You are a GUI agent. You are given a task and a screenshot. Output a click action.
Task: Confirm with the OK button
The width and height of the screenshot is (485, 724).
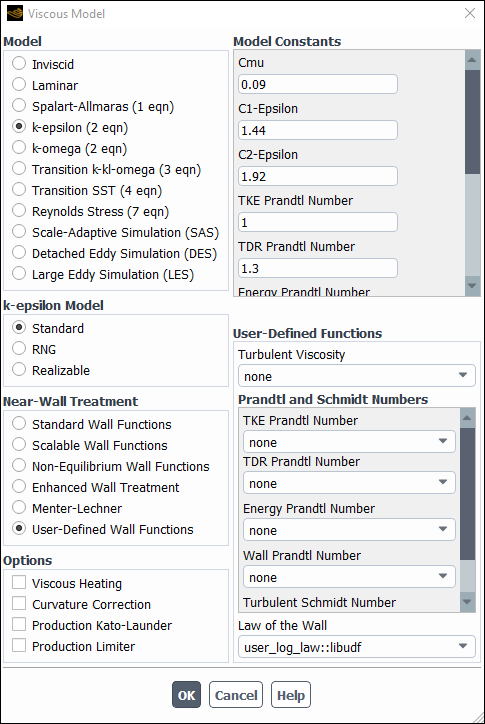(187, 694)
